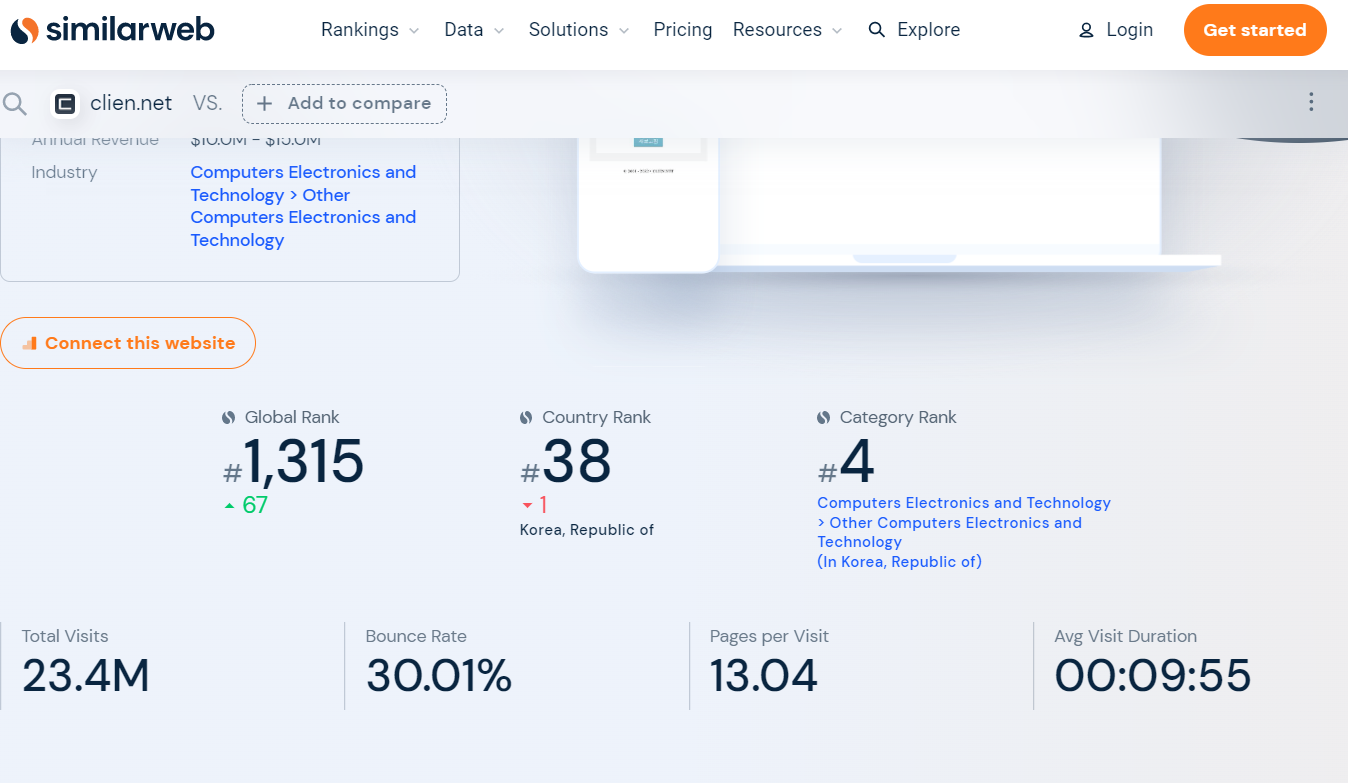Click the website preview mobile thumbnail

pyautogui.click(x=648, y=205)
